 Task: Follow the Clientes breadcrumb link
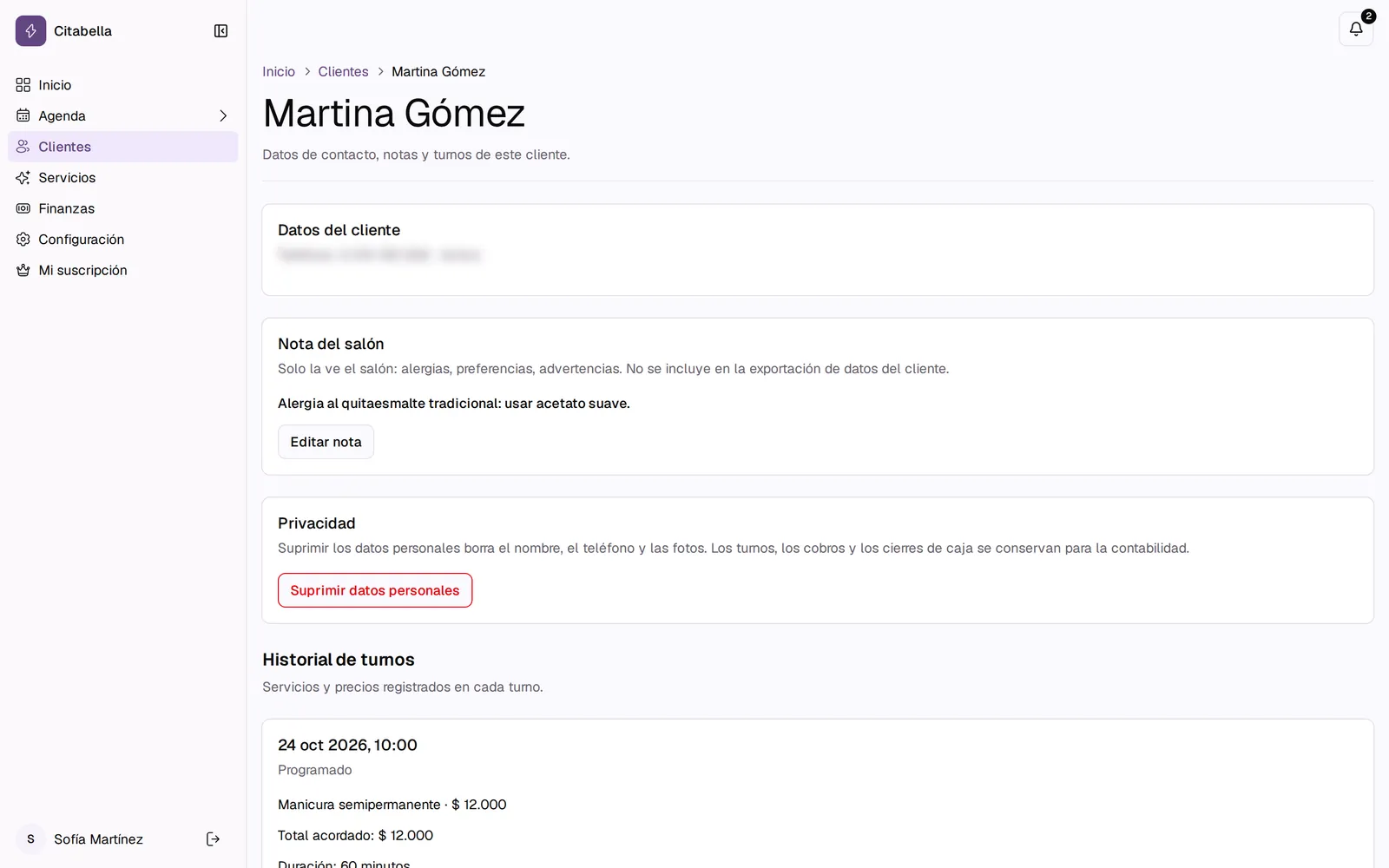click(x=343, y=72)
